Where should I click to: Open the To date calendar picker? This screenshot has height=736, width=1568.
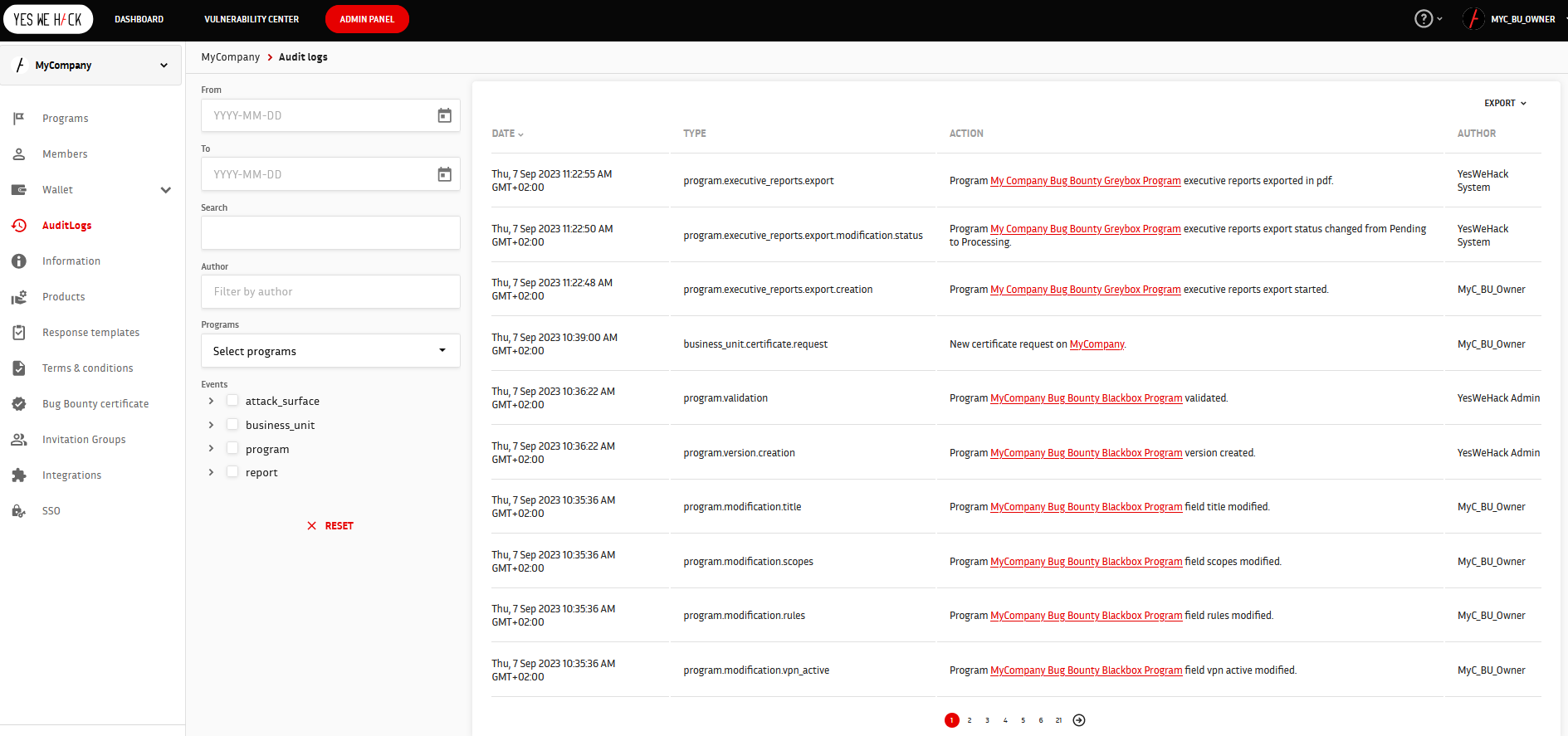pos(445,174)
